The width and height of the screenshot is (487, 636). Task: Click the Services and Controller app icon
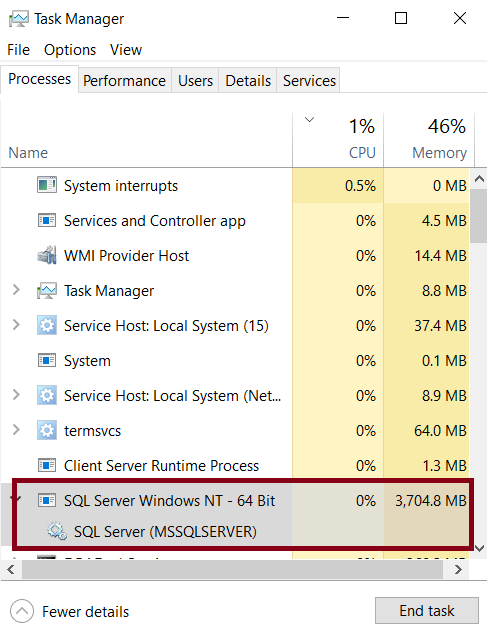point(47,221)
